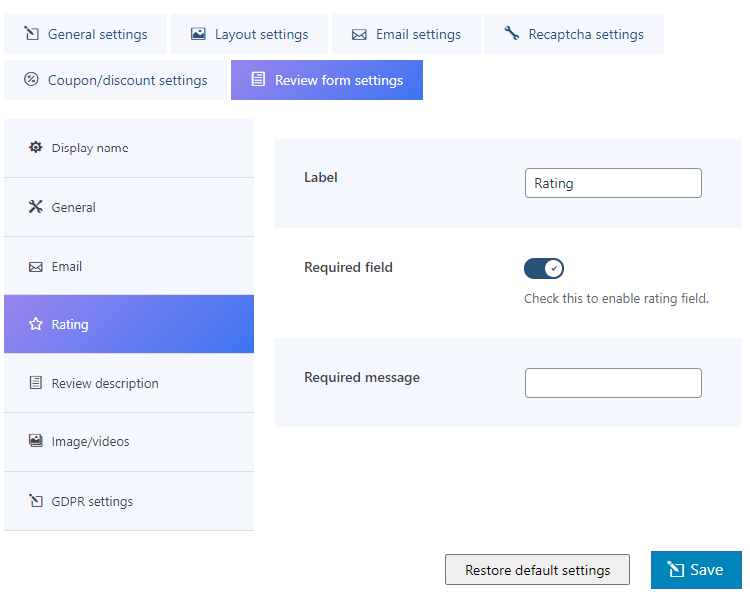Click the 'Required field' label text

click(x=348, y=267)
